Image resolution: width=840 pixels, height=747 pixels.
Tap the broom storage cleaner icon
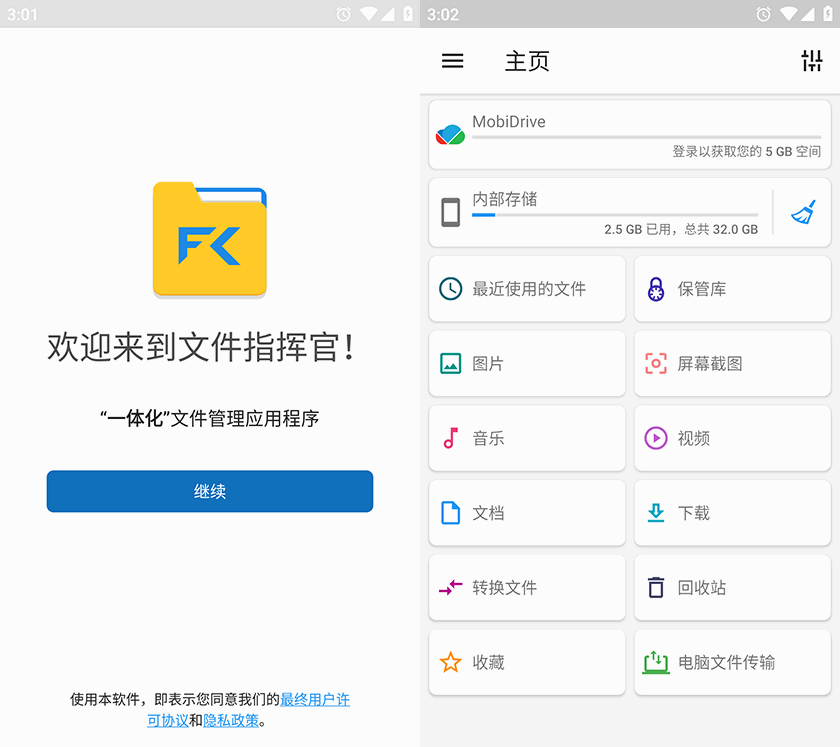[803, 212]
